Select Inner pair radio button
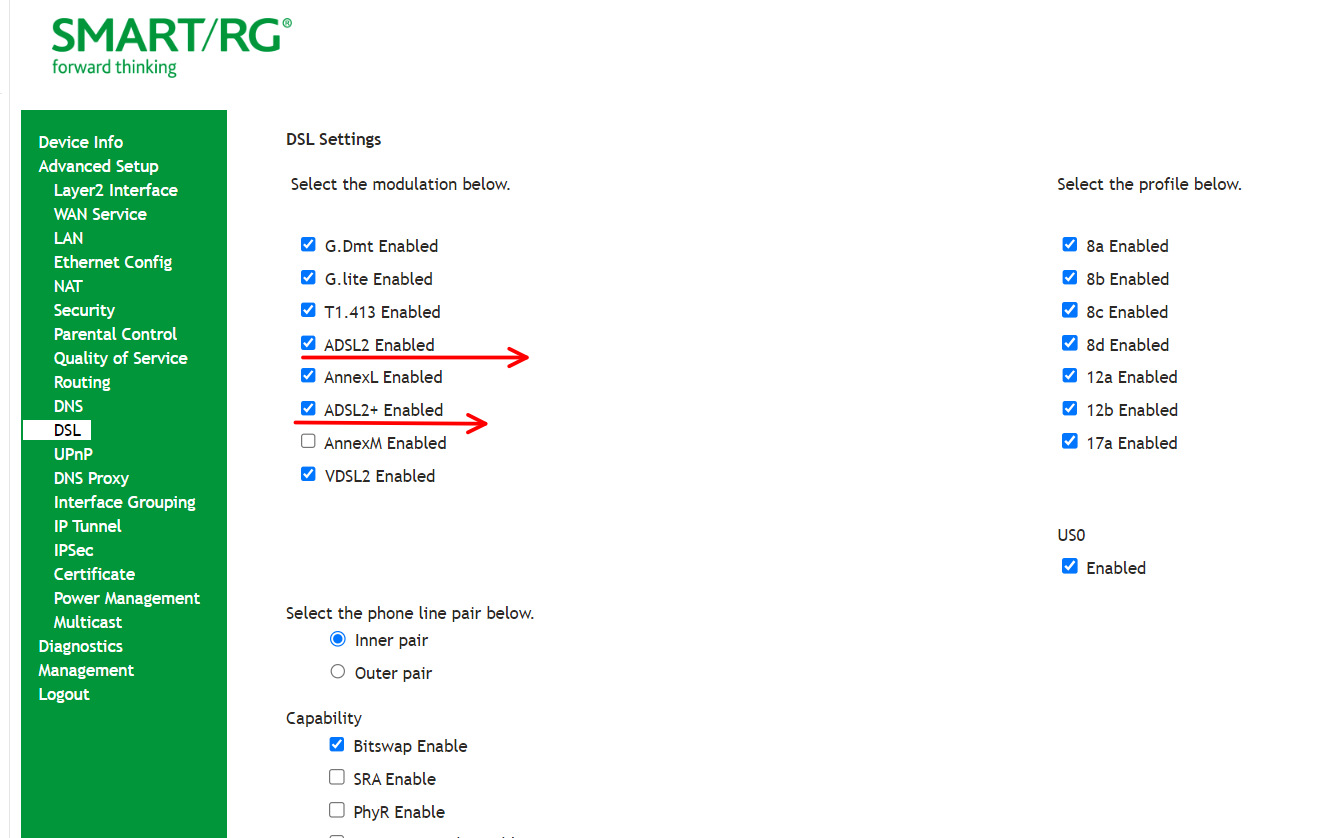Screen dimensions: 1318x838 pos(338,639)
